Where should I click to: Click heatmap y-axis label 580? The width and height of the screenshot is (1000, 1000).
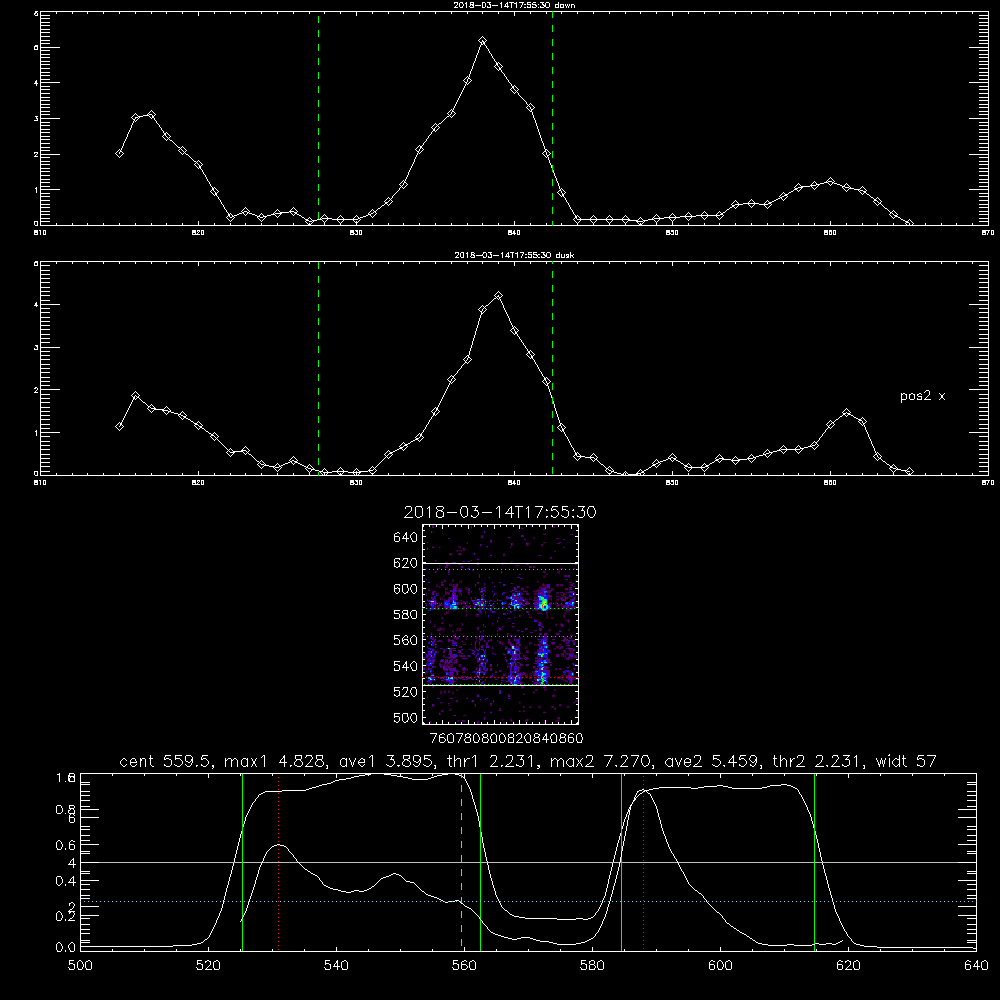406,615
